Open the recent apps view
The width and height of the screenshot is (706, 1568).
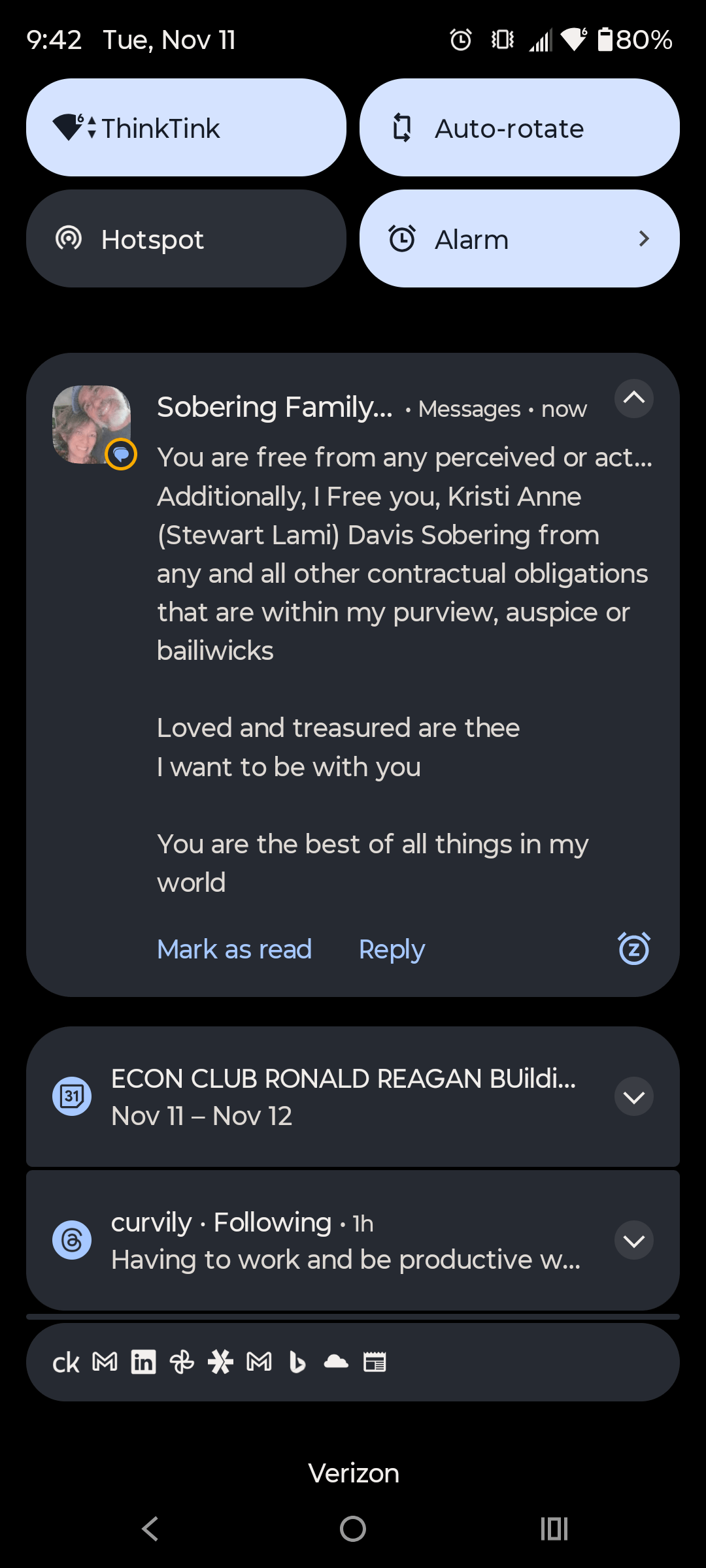click(554, 1529)
